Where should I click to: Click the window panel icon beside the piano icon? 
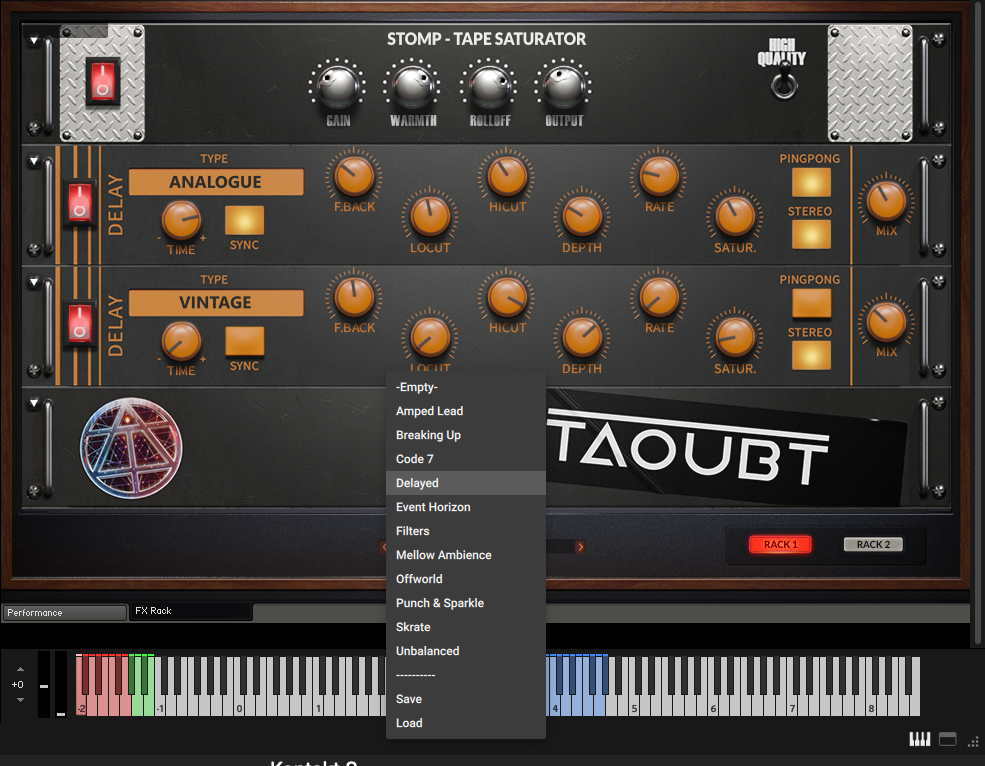pos(947,739)
